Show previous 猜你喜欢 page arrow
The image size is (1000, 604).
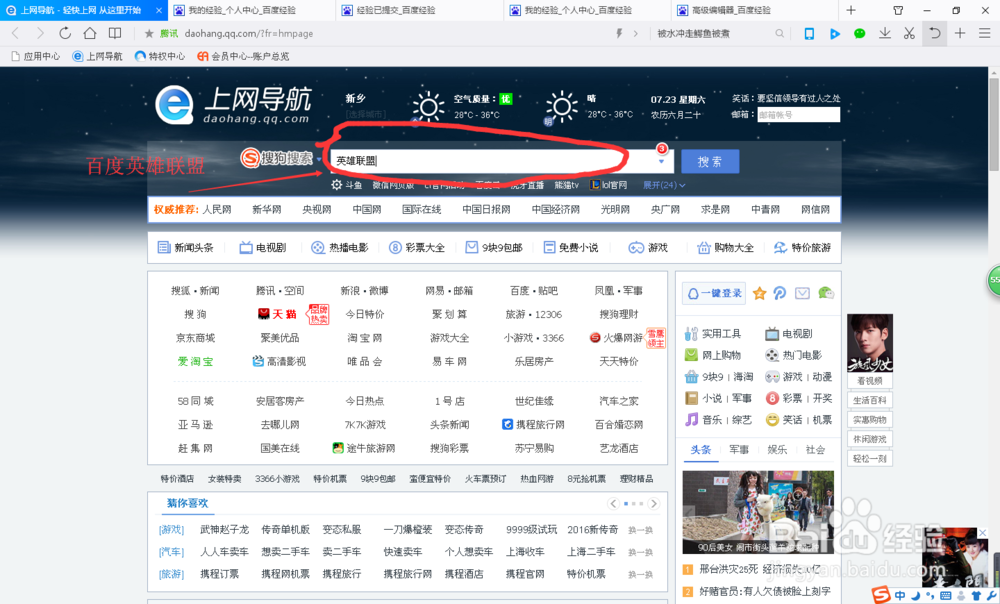coord(614,503)
